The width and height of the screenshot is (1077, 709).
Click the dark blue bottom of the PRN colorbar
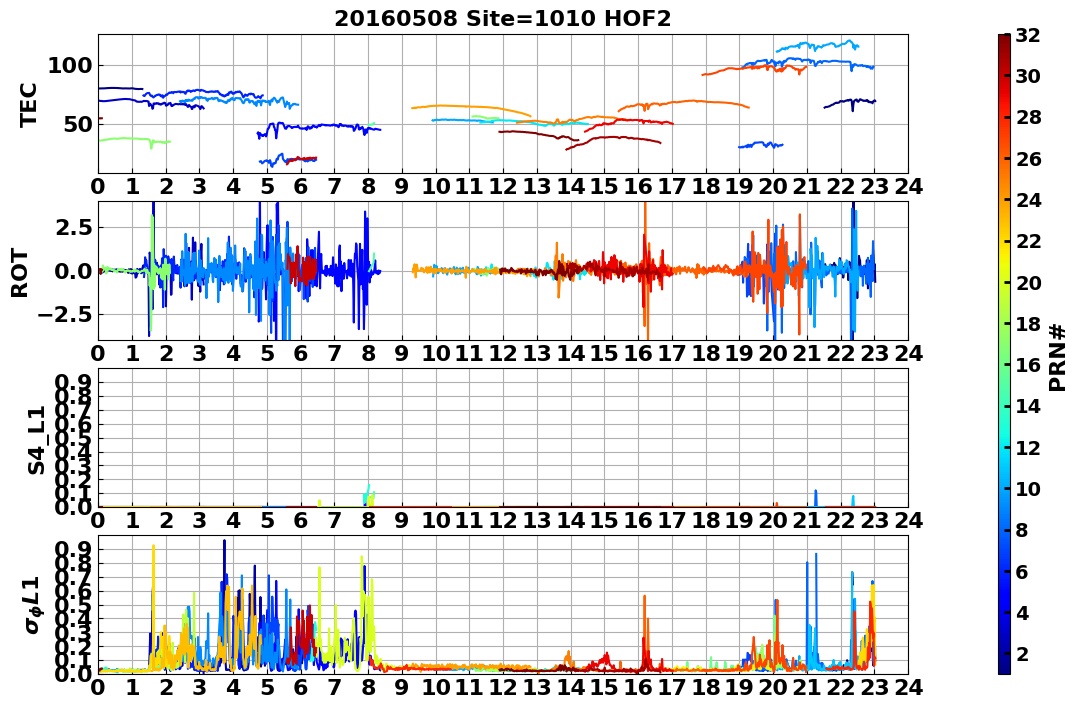(1004, 668)
